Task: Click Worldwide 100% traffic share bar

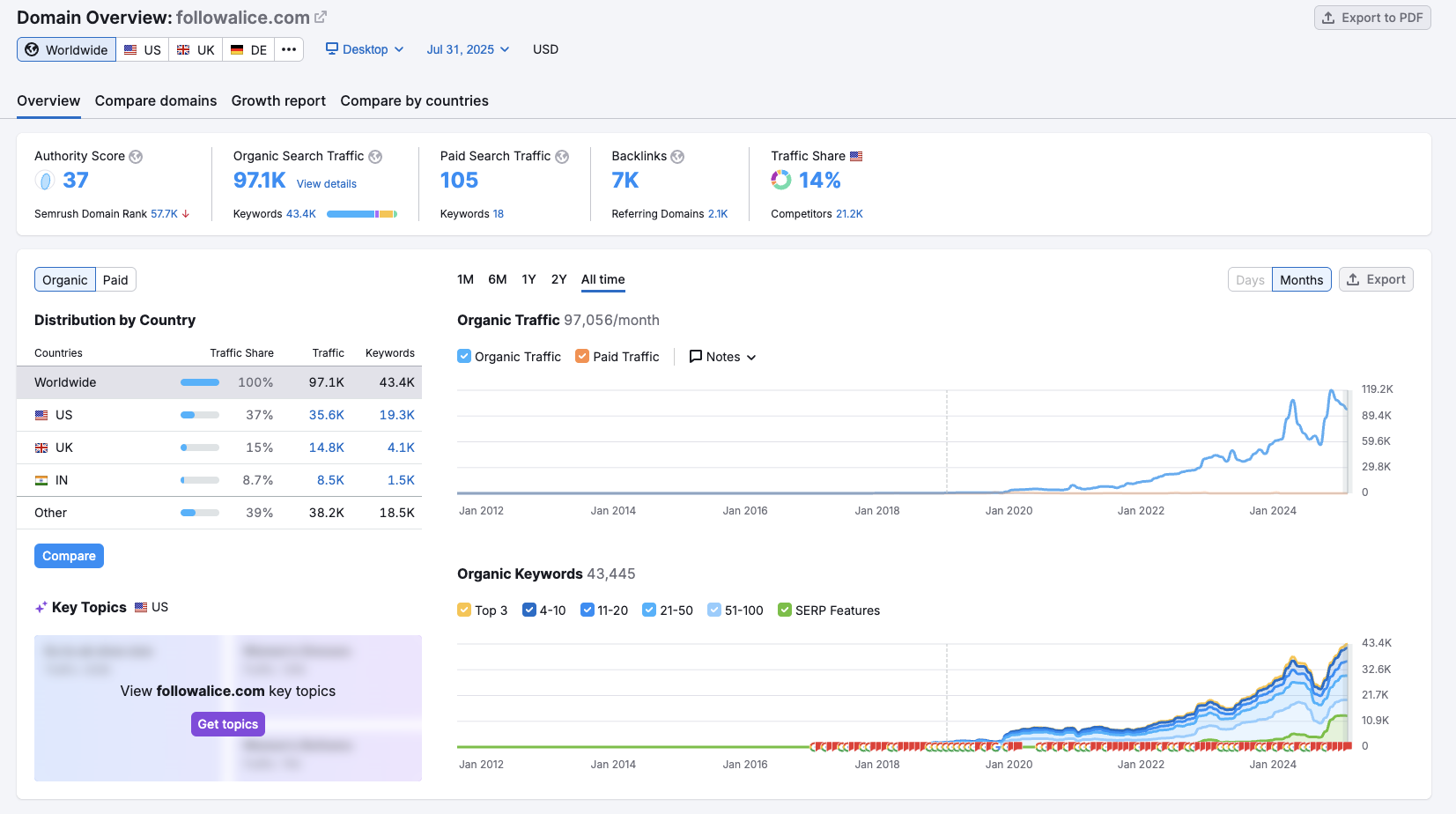Action: point(200,382)
